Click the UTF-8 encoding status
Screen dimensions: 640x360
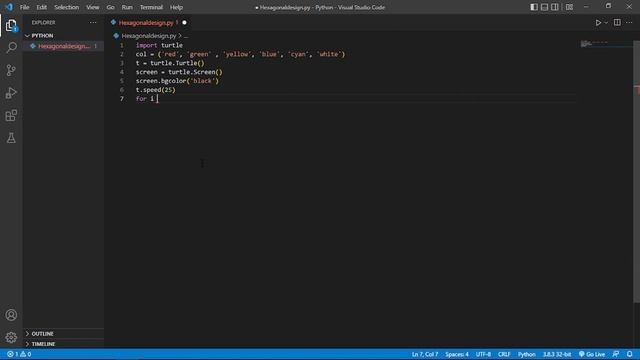pos(483,354)
